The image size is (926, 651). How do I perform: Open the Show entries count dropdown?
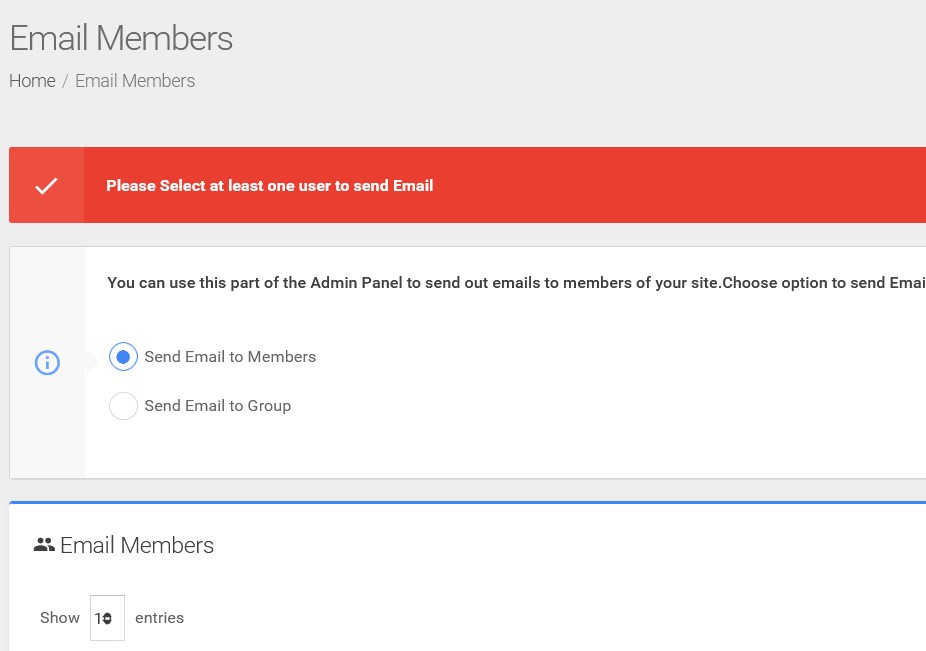(107, 618)
